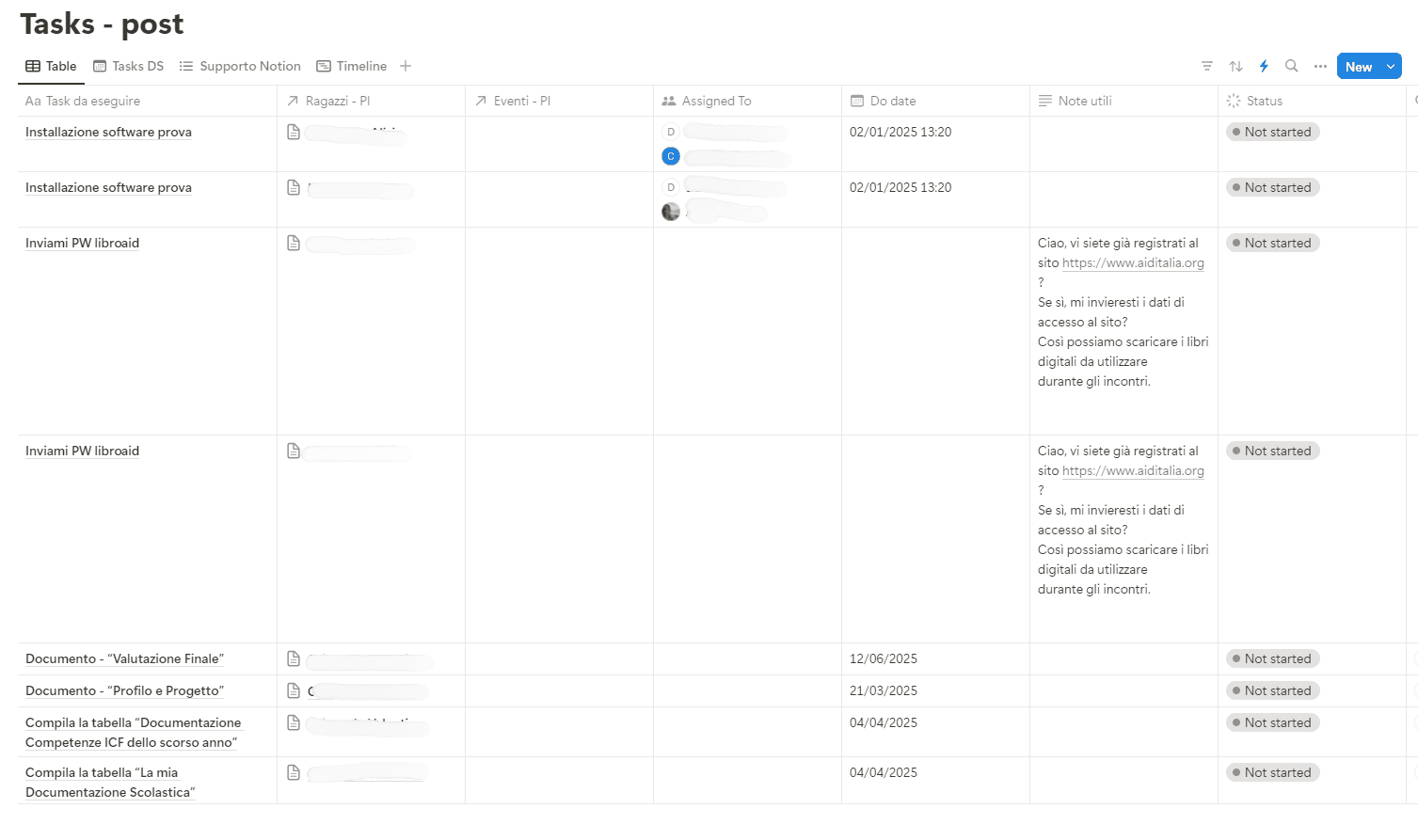This screenshot has width=1418, height=840.
Task: Click the sort icon in the toolbar
Action: (1235, 66)
